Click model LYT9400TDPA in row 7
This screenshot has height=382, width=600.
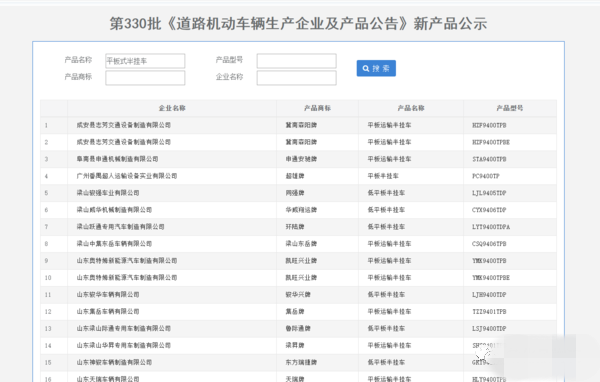pos(491,227)
